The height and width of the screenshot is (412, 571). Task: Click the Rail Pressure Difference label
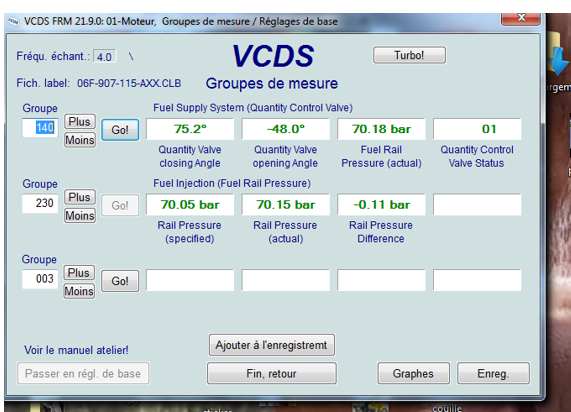tap(381, 232)
